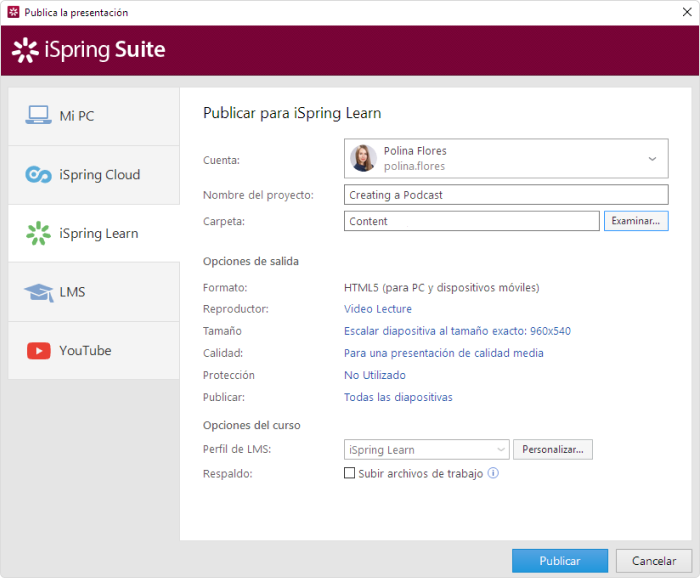Click the Personalizar button
Screen dimensions: 700x578
(x=553, y=449)
